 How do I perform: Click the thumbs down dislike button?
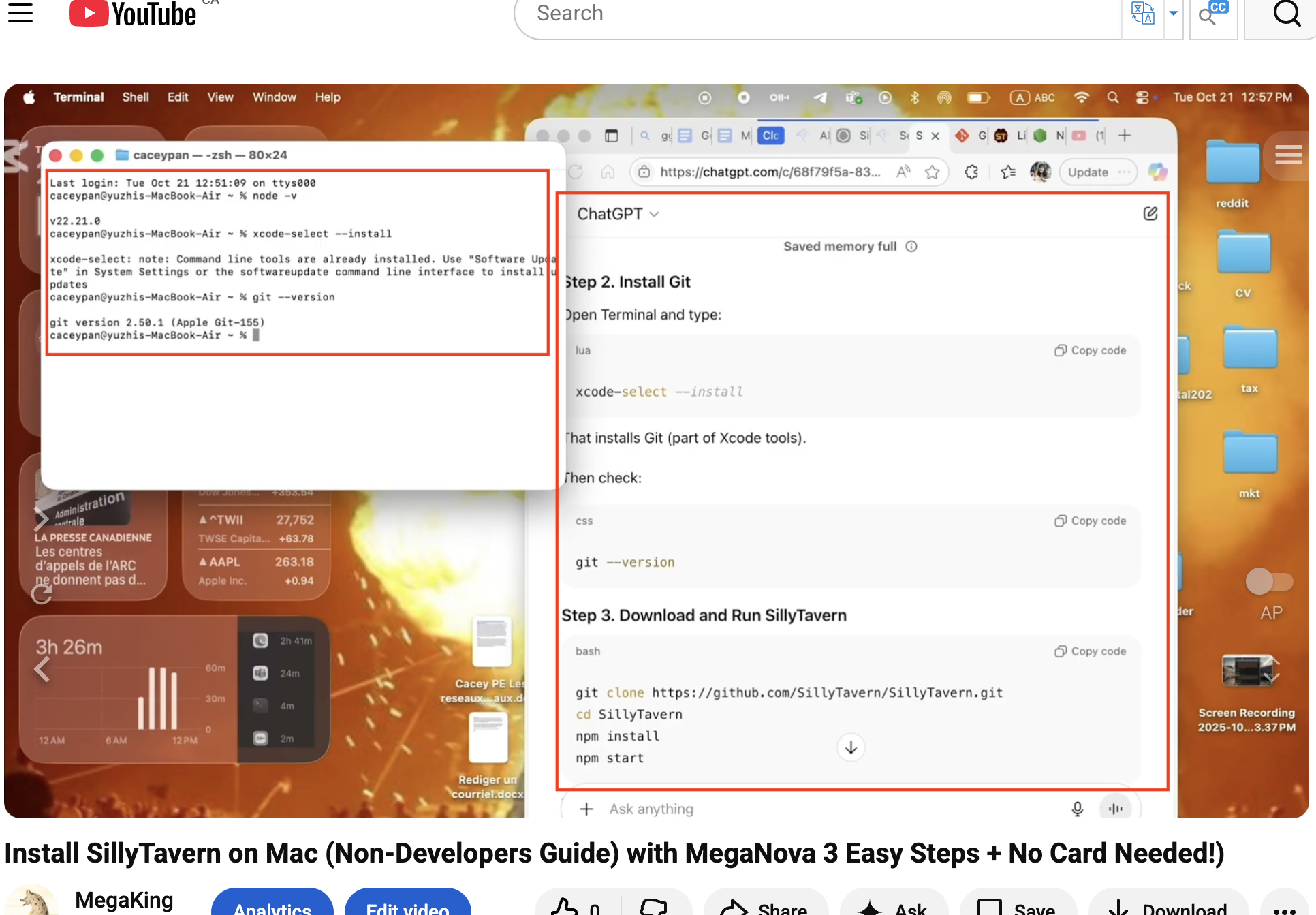pyautogui.click(x=653, y=906)
